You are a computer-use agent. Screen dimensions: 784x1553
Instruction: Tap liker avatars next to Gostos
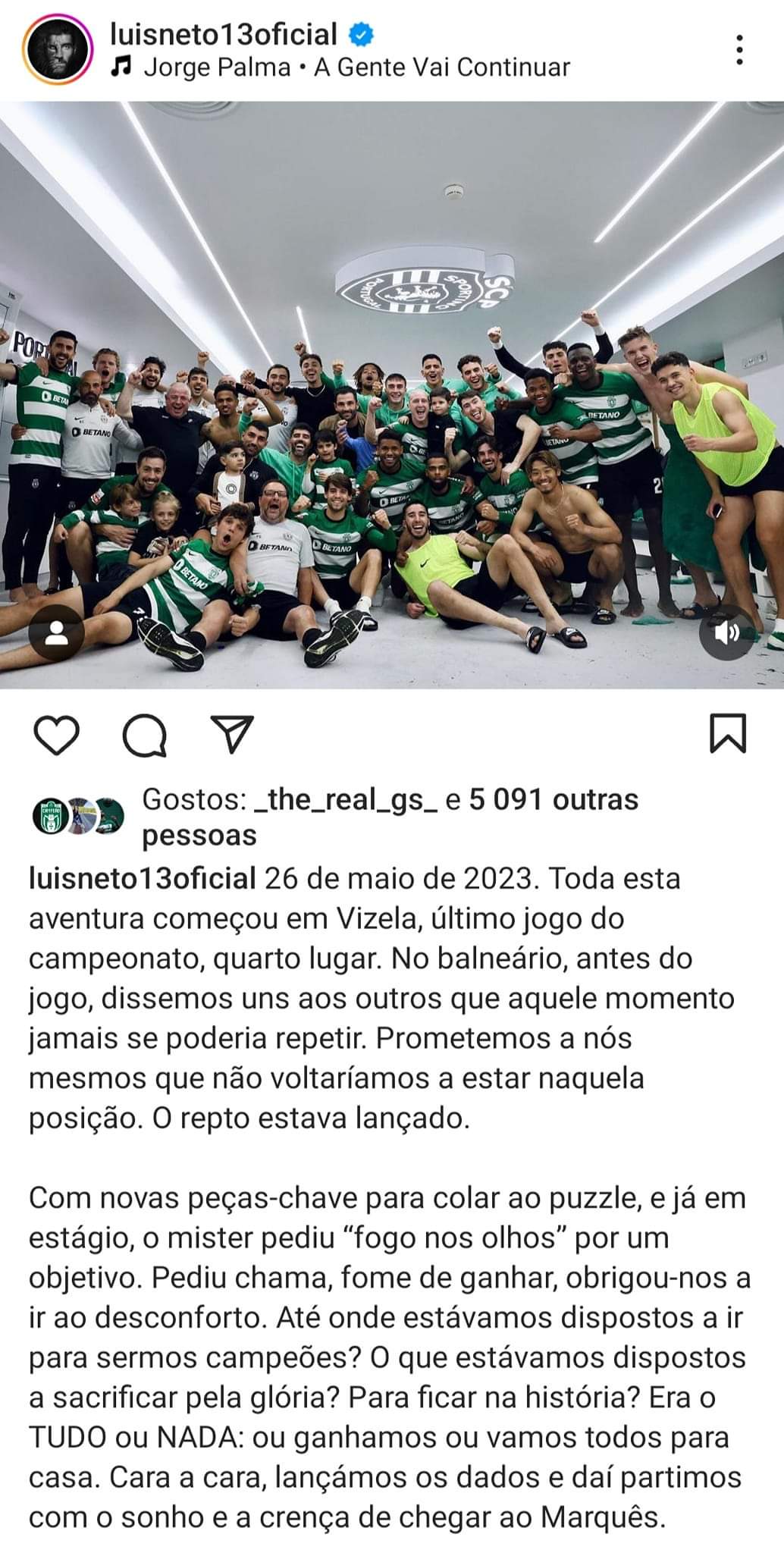click(79, 816)
